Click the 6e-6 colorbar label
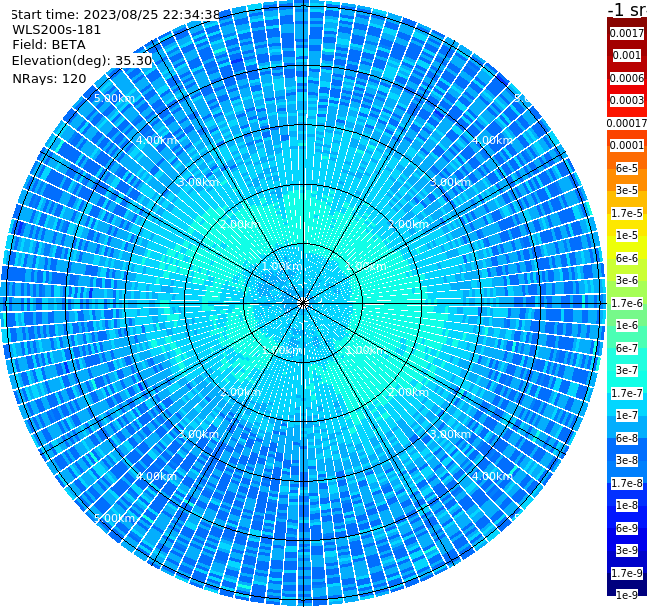 [x=627, y=258]
